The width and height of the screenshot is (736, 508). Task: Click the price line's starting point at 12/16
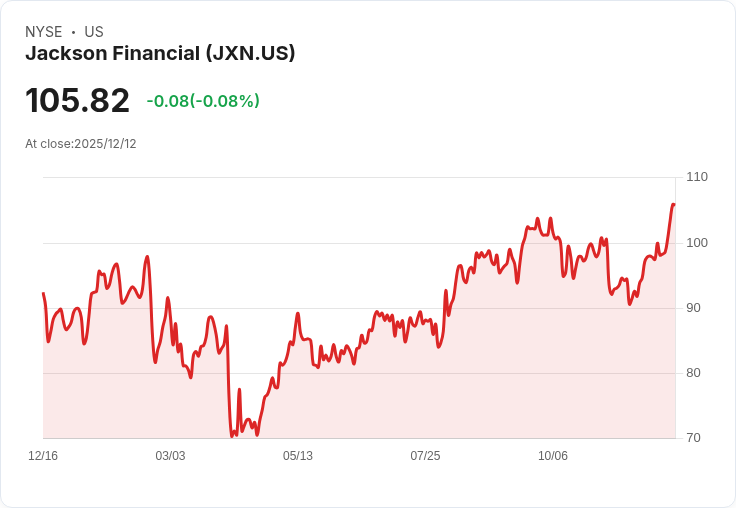(44, 293)
